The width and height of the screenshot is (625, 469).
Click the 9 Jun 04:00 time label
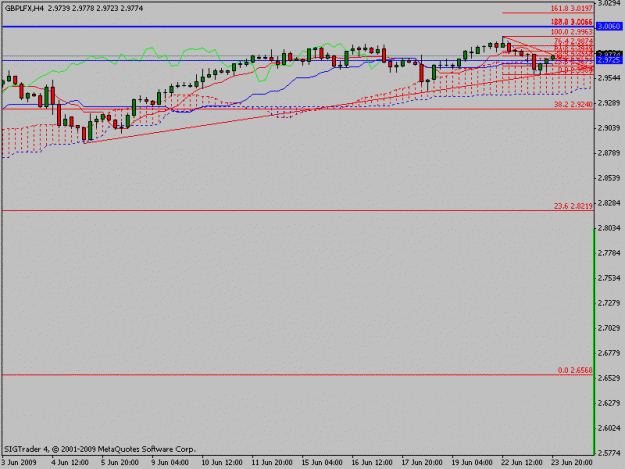point(170,462)
